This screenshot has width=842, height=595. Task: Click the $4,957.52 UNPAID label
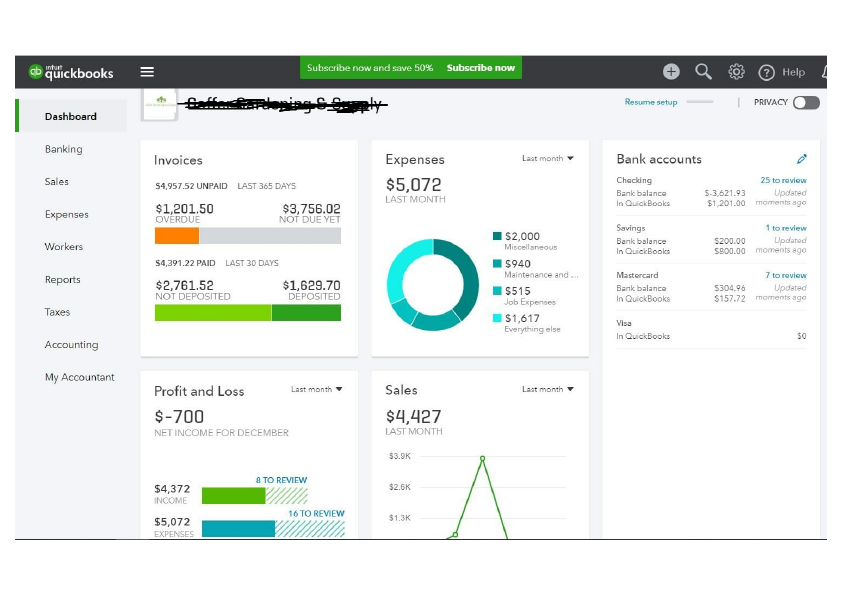(x=191, y=186)
